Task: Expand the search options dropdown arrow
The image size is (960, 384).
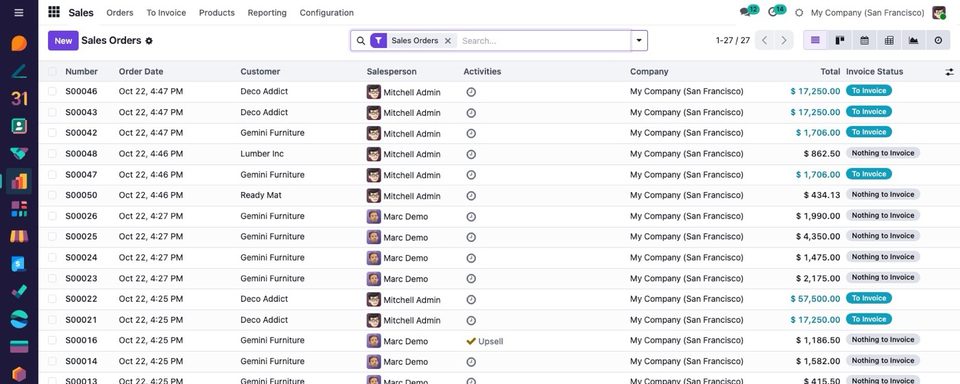Action: pyautogui.click(x=639, y=40)
